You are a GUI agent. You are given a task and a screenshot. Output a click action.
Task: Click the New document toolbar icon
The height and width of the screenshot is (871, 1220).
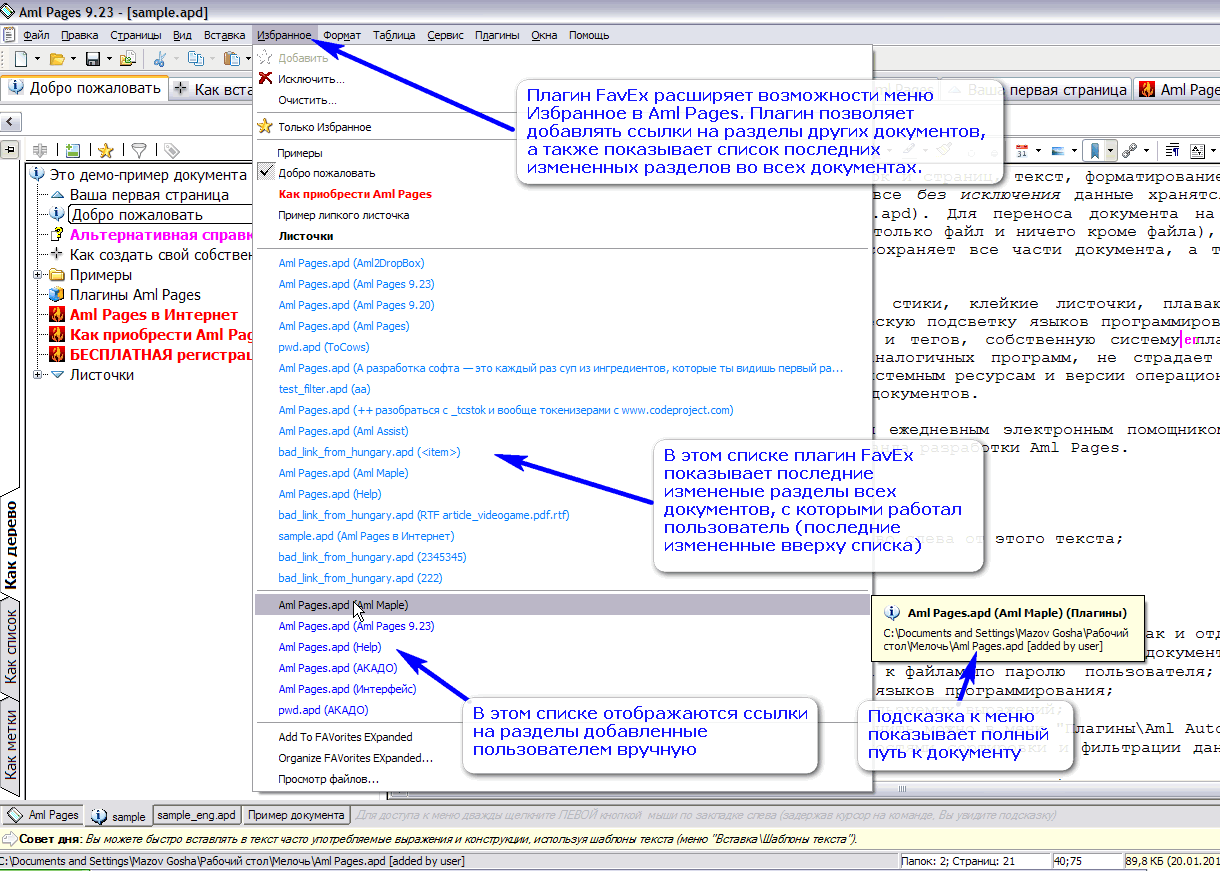[x=20, y=59]
